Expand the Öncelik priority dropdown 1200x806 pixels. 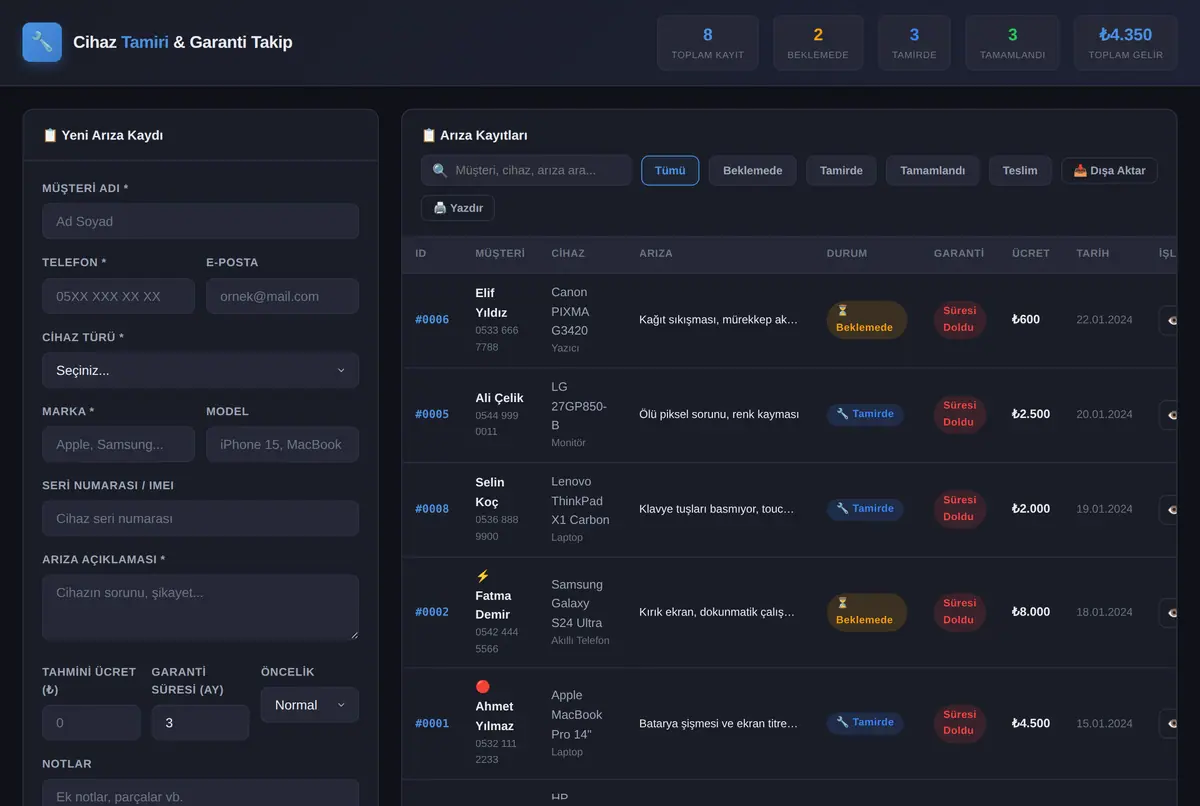310,705
